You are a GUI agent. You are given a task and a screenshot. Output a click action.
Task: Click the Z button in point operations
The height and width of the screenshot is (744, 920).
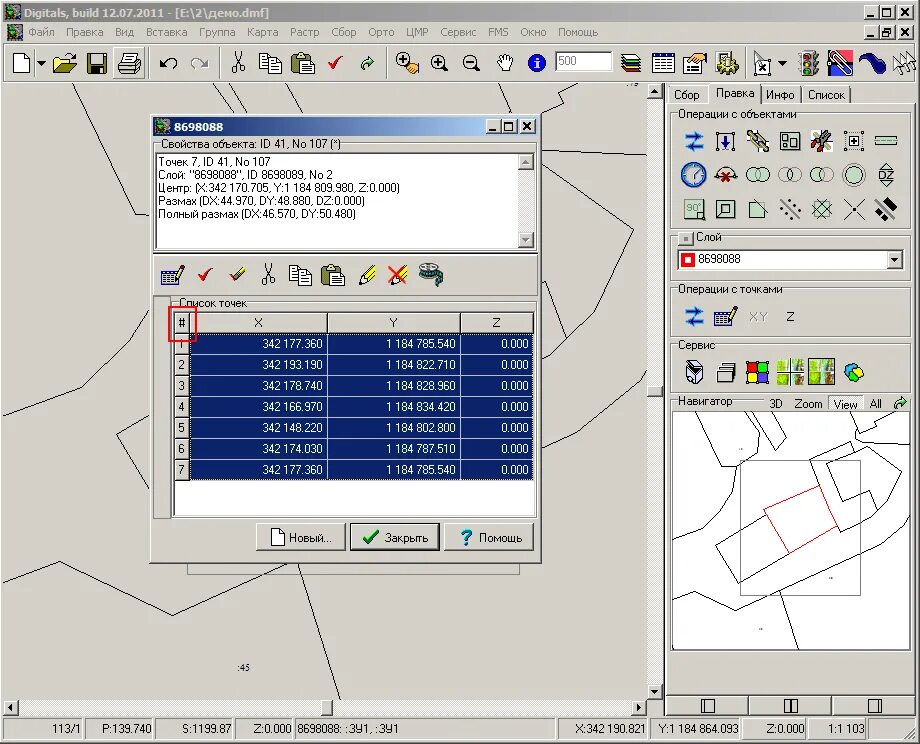pyautogui.click(x=790, y=317)
